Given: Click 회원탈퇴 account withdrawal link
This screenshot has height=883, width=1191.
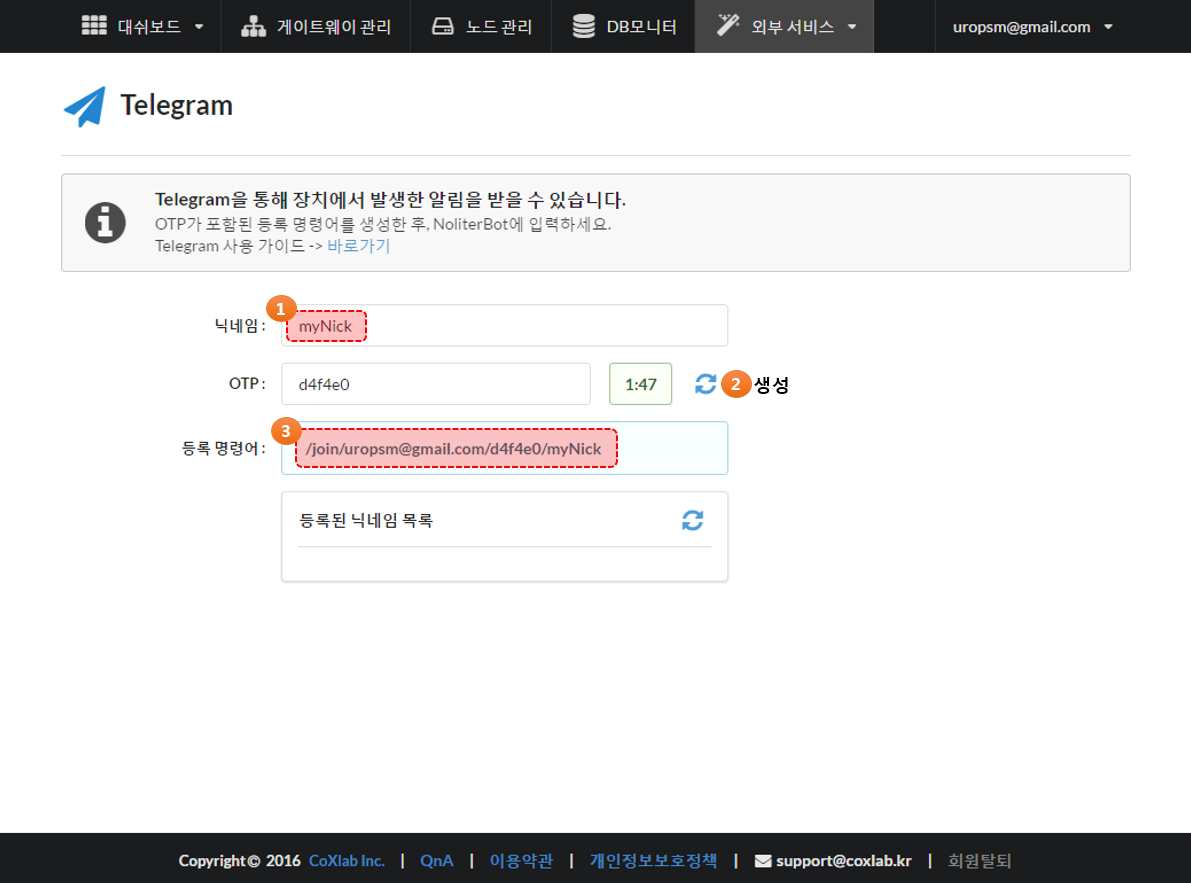Looking at the screenshot, I should [980, 861].
